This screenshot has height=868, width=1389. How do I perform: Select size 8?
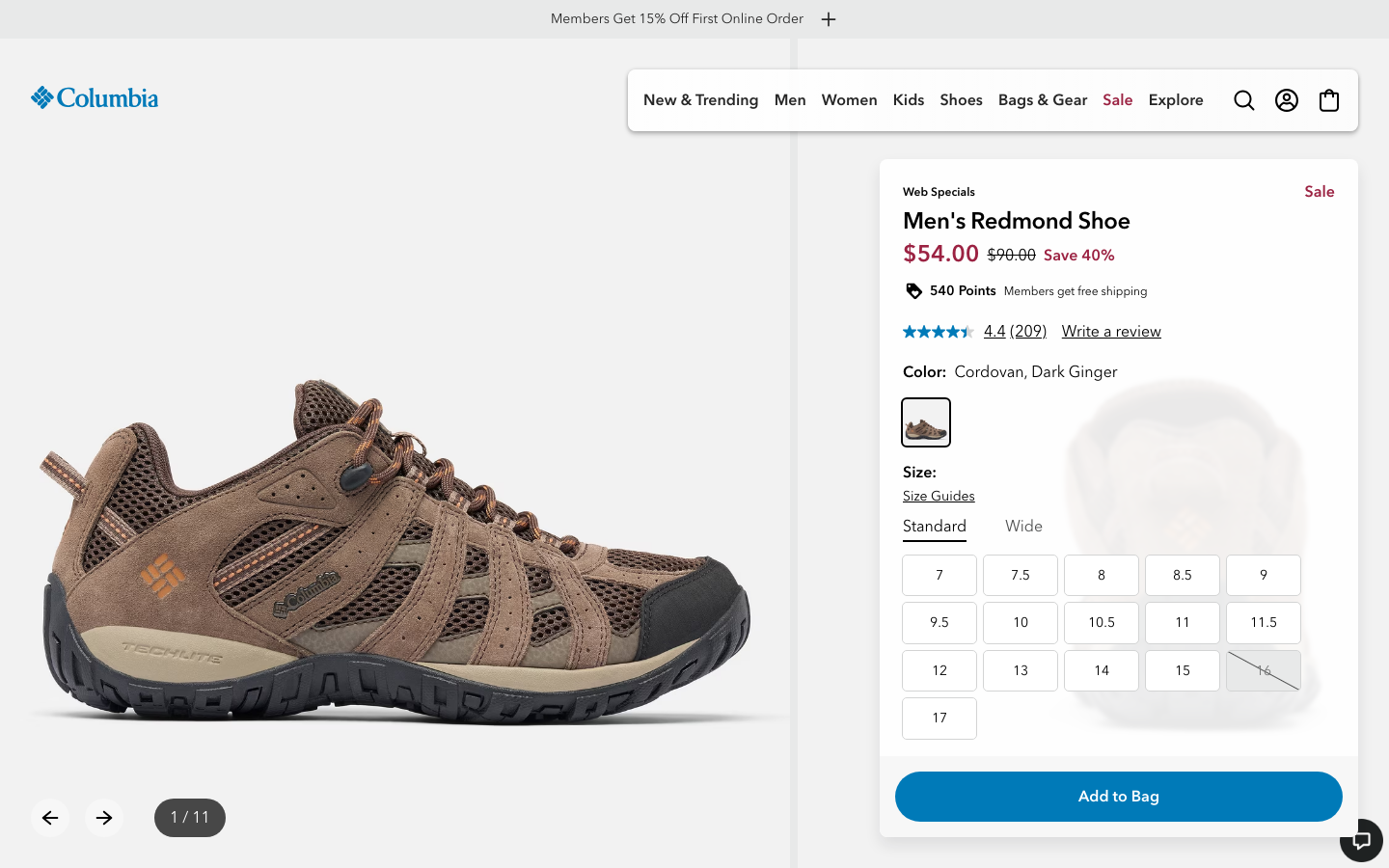tap(1102, 576)
